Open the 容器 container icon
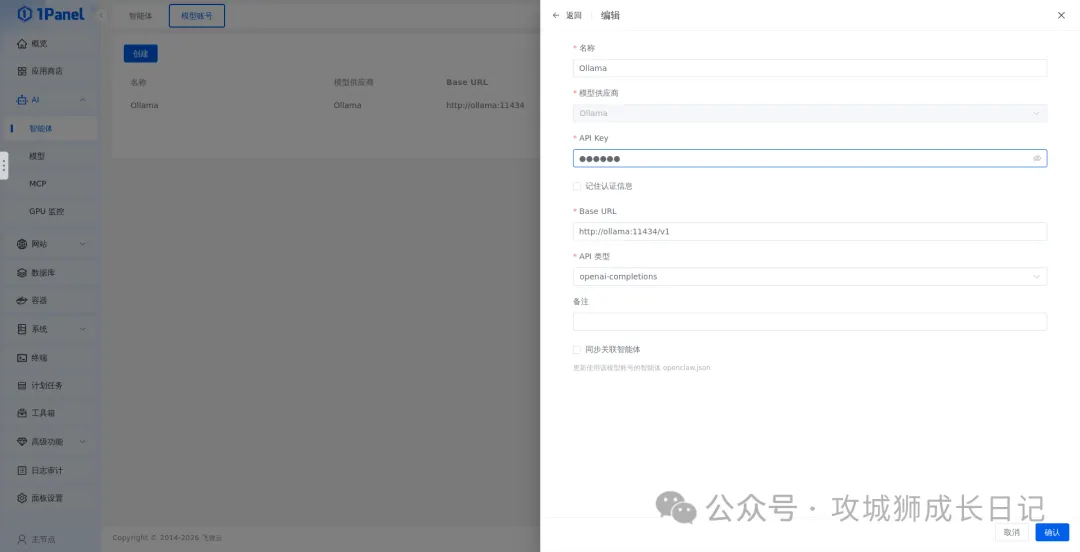 [22, 301]
